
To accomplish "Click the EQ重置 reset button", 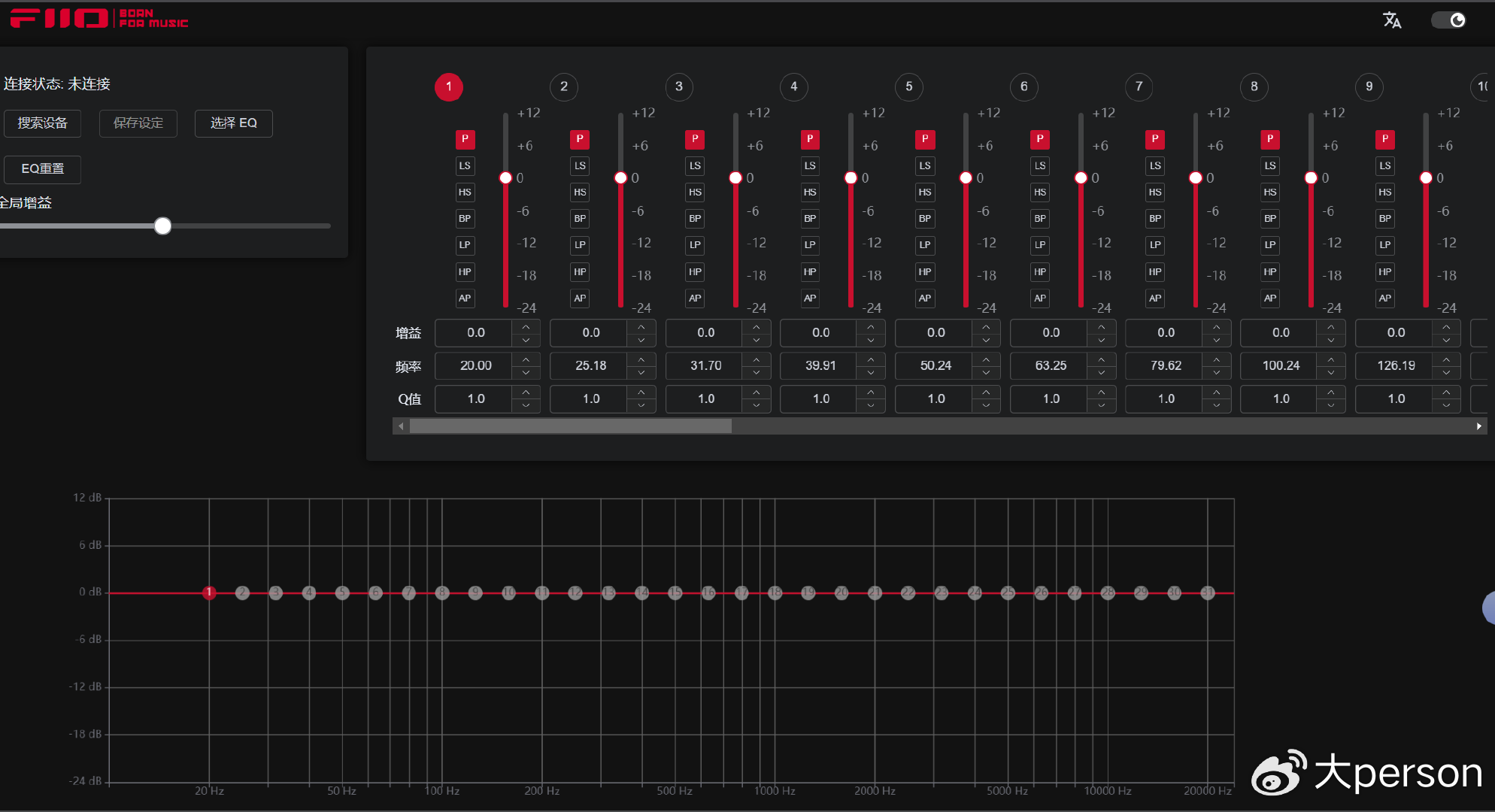I will pos(43,169).
